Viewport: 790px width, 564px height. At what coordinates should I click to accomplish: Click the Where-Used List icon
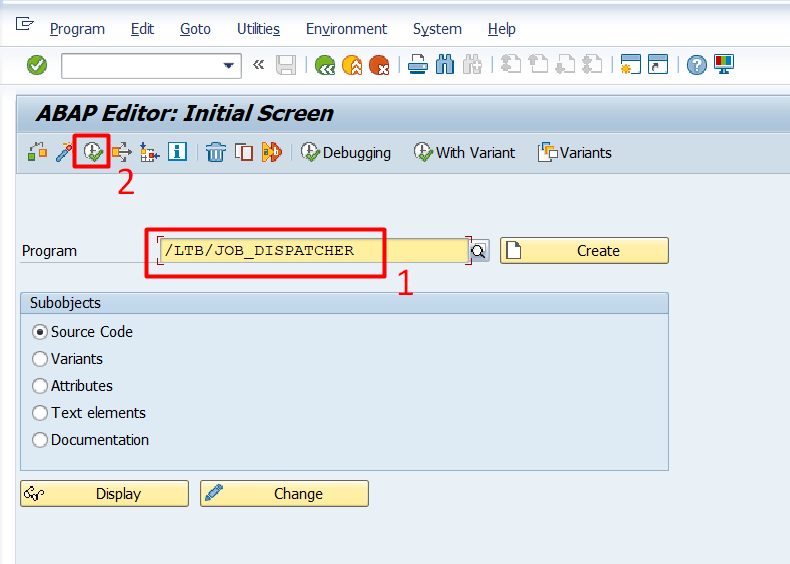coord(121,152)
